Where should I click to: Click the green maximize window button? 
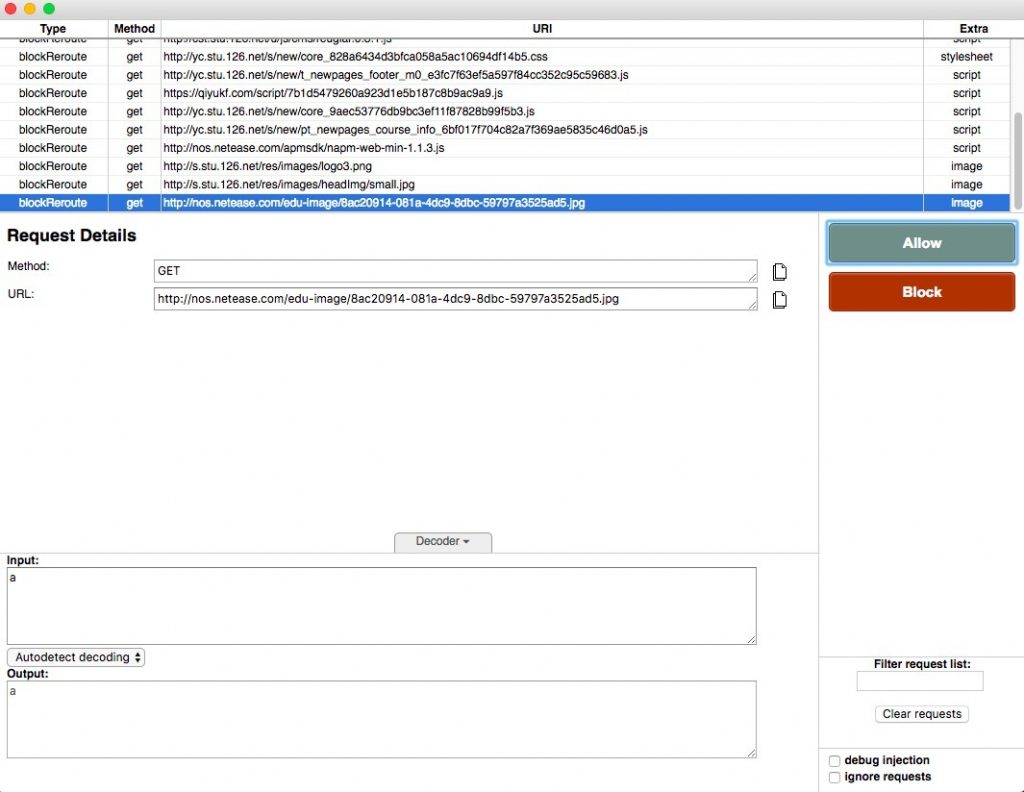click(49, 8)
